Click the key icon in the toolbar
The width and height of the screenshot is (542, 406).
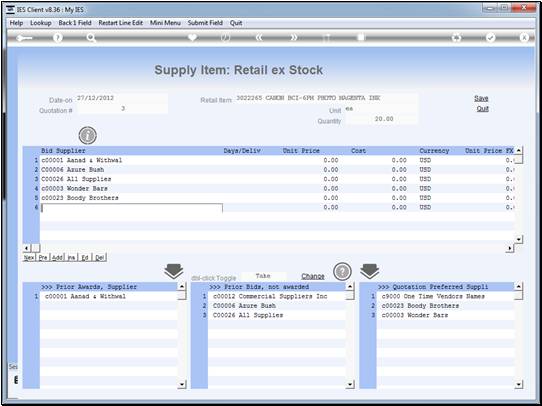[24, 38]
